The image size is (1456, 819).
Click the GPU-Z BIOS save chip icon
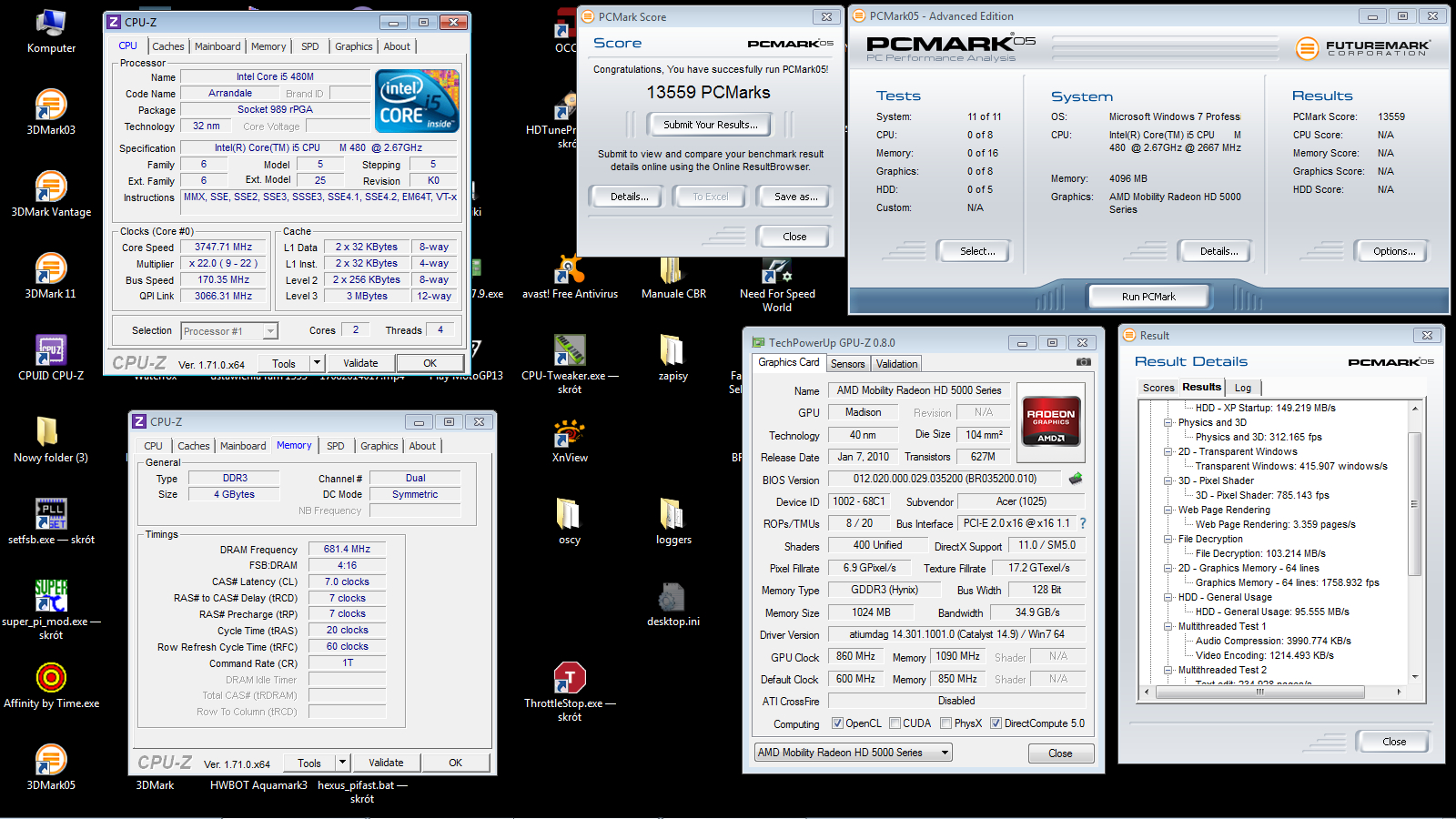tap(1076, 478)
